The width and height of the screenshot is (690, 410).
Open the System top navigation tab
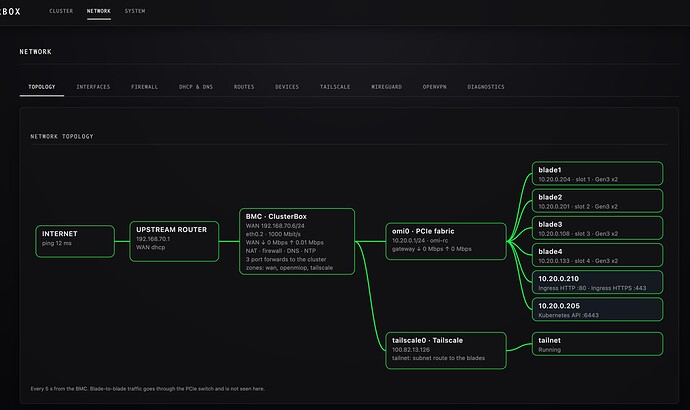pyautogui.click(x=135, y=11)
